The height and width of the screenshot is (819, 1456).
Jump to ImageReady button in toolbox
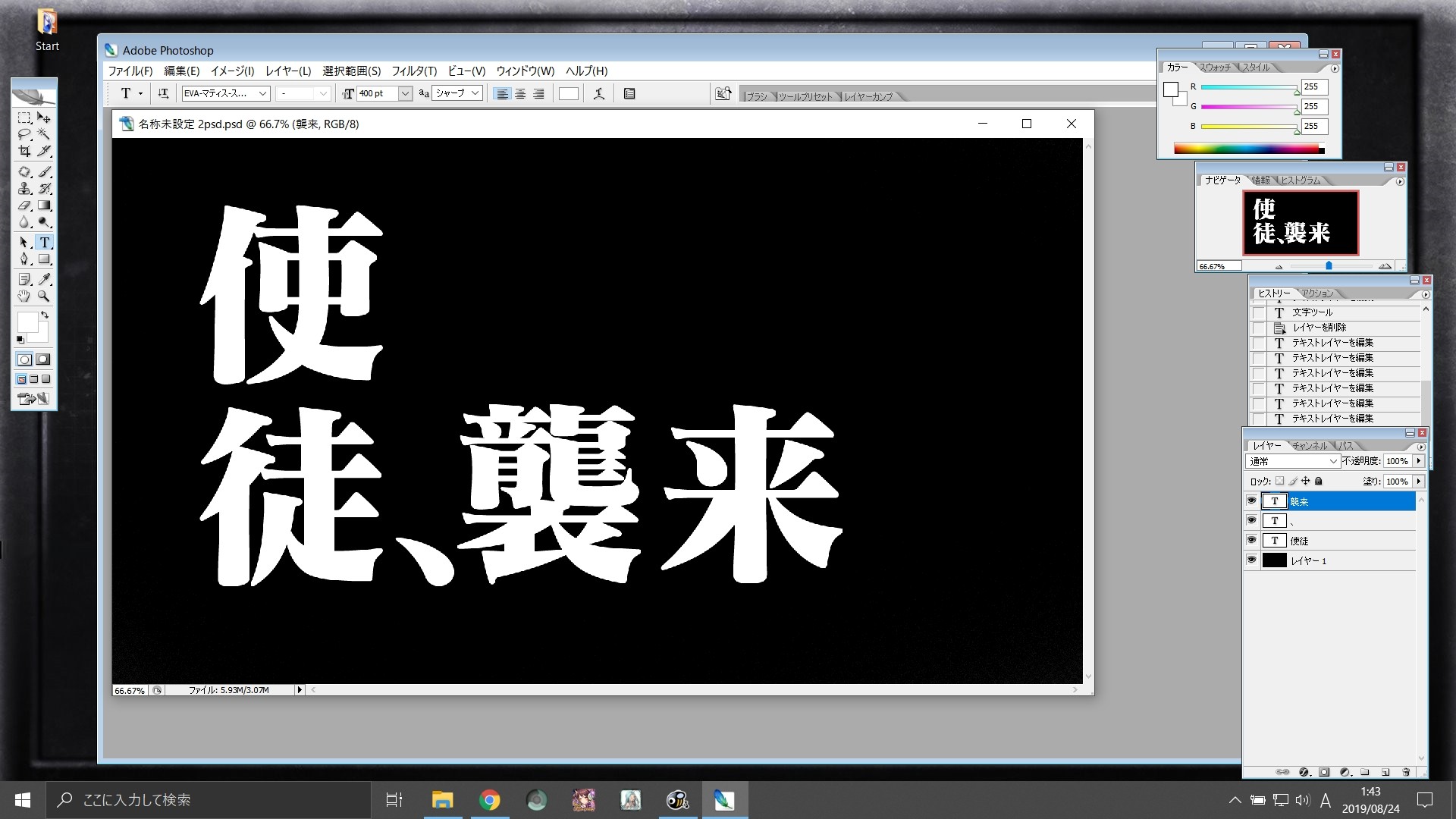pos(34,398)
